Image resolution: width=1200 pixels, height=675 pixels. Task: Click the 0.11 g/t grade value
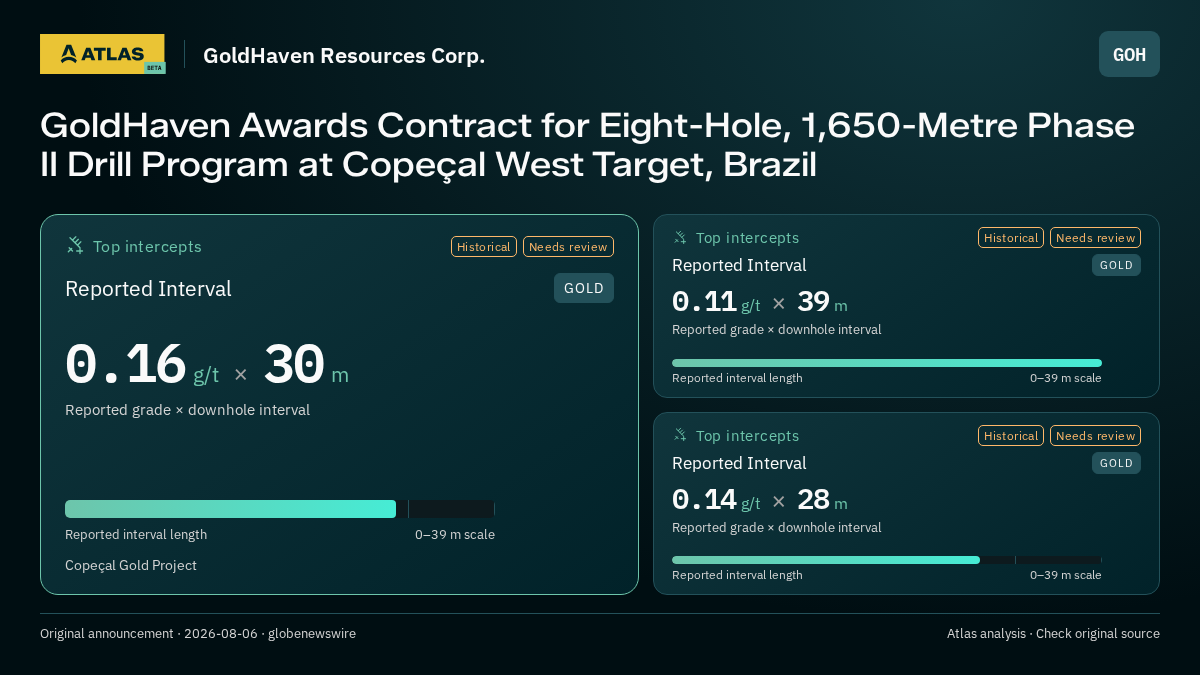716,302
